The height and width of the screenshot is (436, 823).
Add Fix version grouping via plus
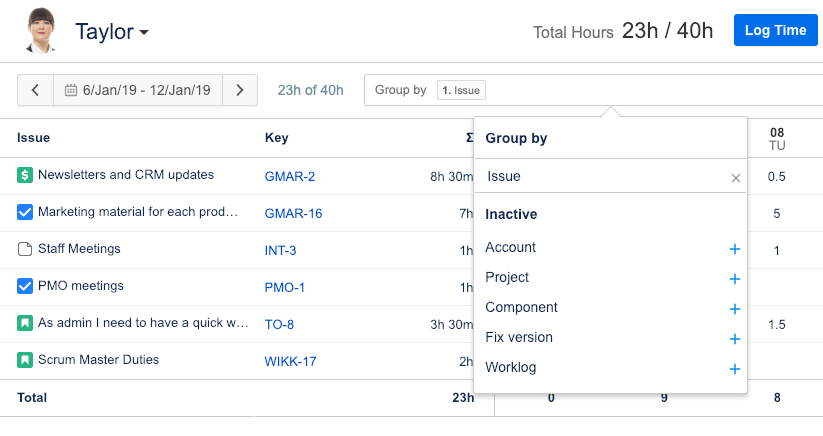pyautogui.click(x=735, y=339)
